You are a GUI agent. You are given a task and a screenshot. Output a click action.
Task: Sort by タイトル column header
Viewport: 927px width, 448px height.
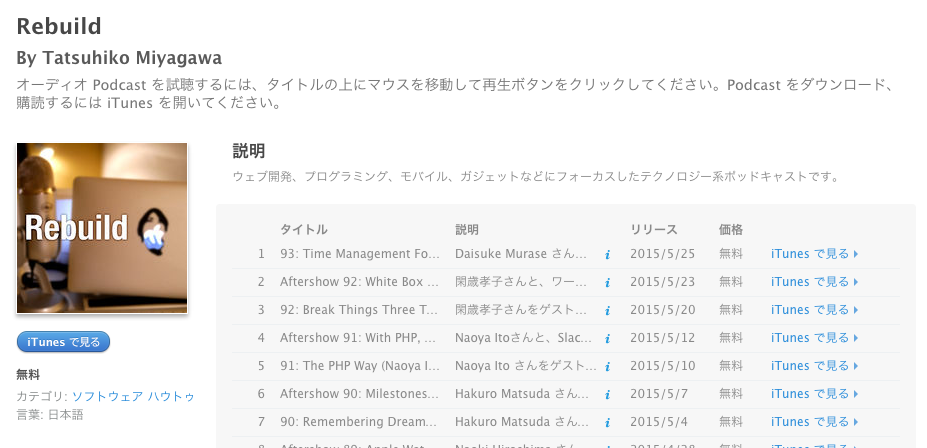point(303,229)
